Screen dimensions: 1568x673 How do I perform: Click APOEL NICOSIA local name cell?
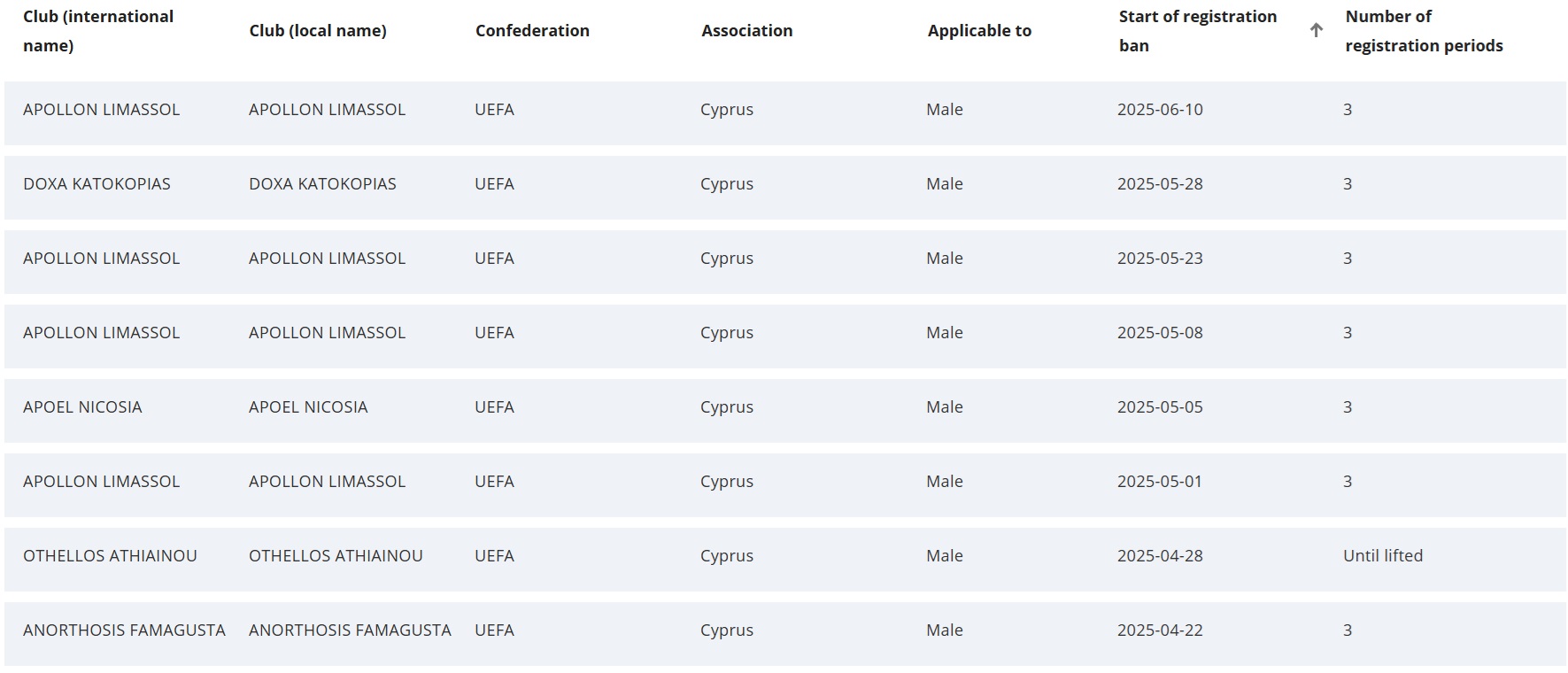pos(308,407)
